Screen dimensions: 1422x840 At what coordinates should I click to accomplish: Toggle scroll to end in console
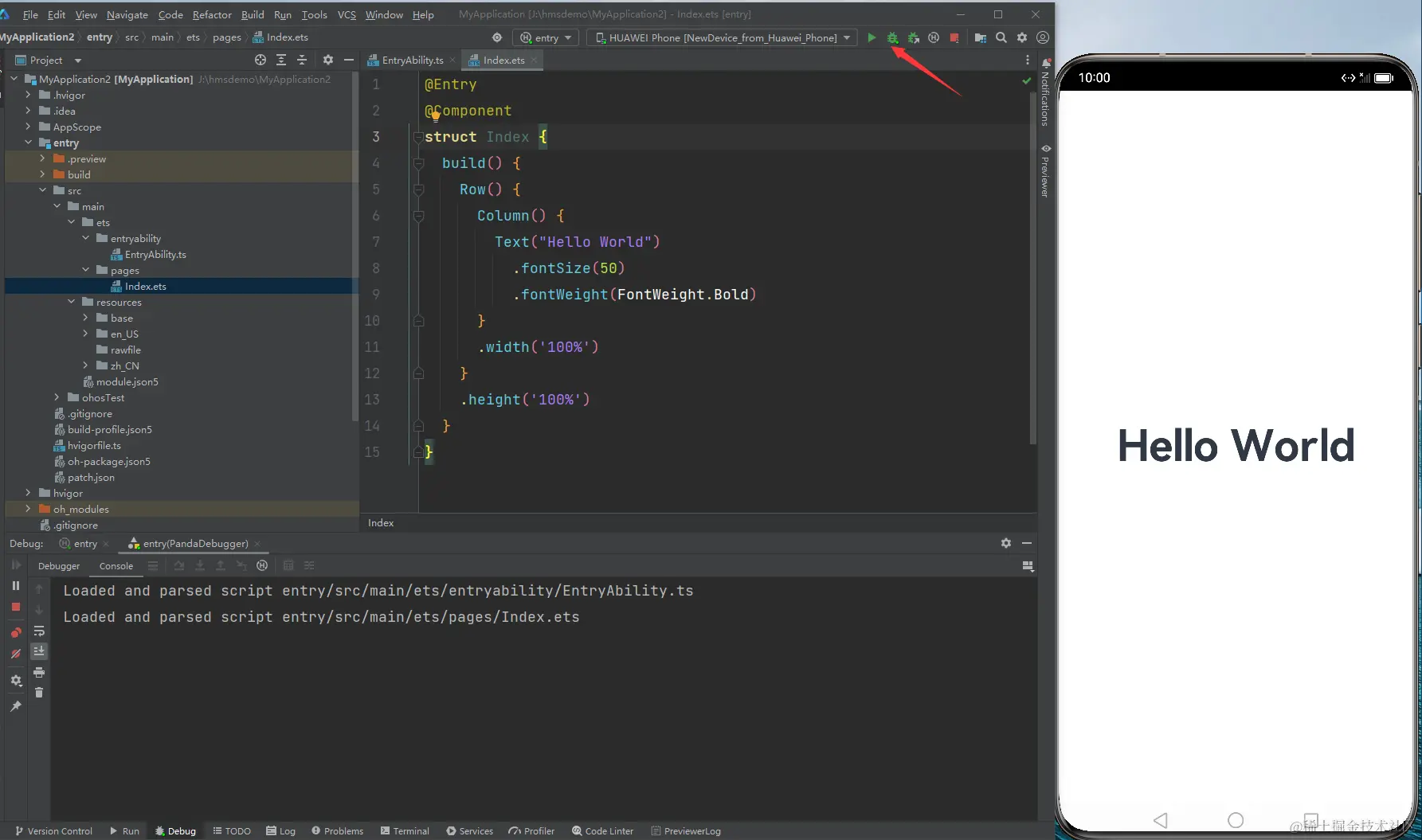click(39, 651)
